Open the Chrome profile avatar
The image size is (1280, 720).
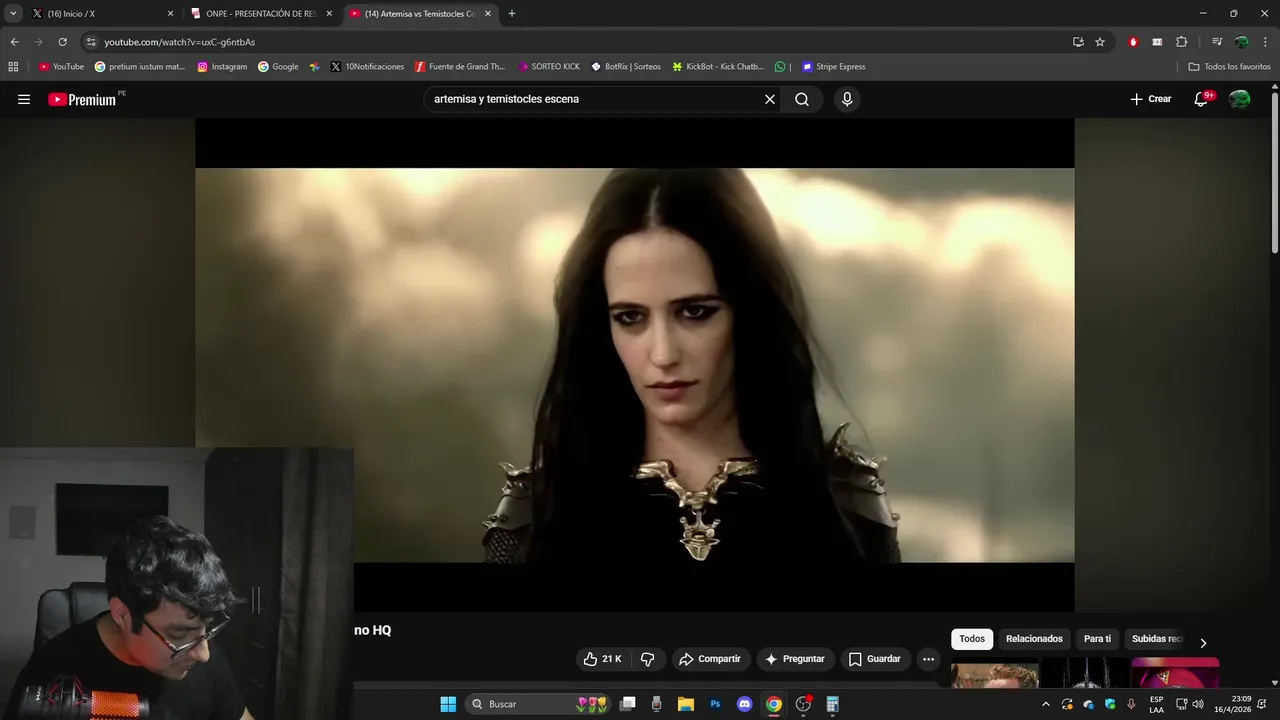coord(1241,42)
